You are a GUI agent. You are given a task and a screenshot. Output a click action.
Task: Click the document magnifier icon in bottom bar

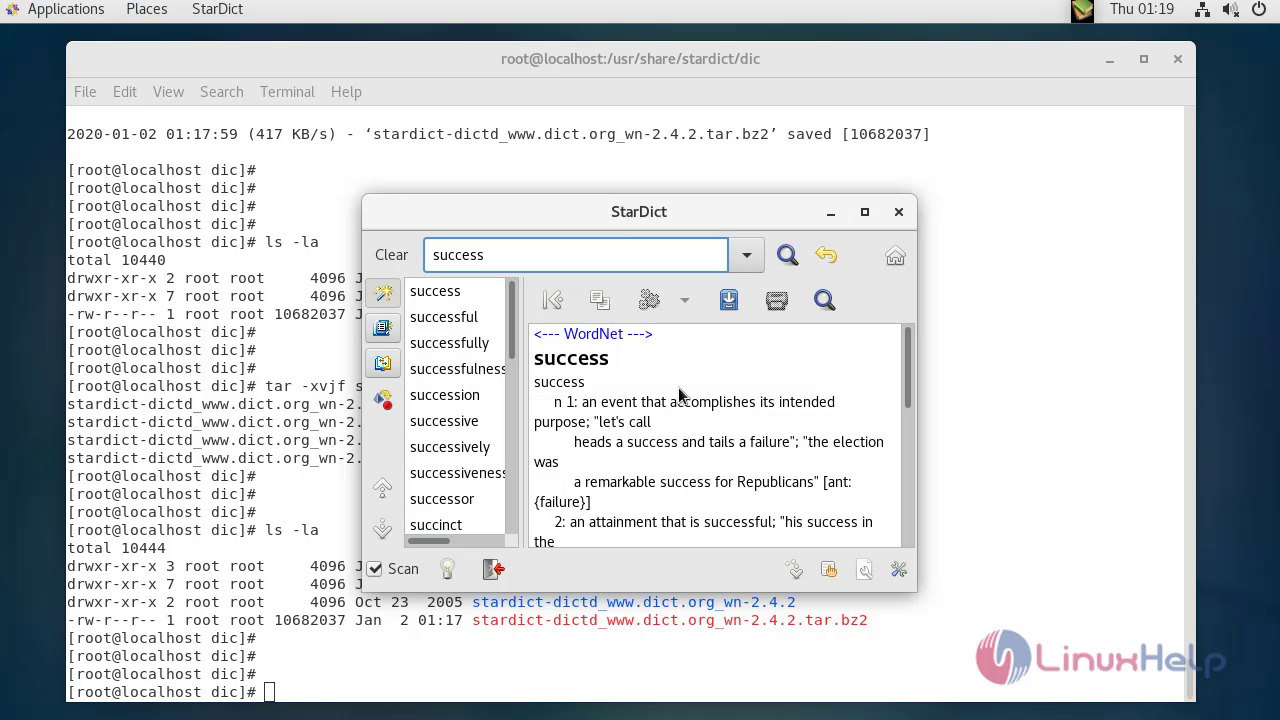click(864, 569)
